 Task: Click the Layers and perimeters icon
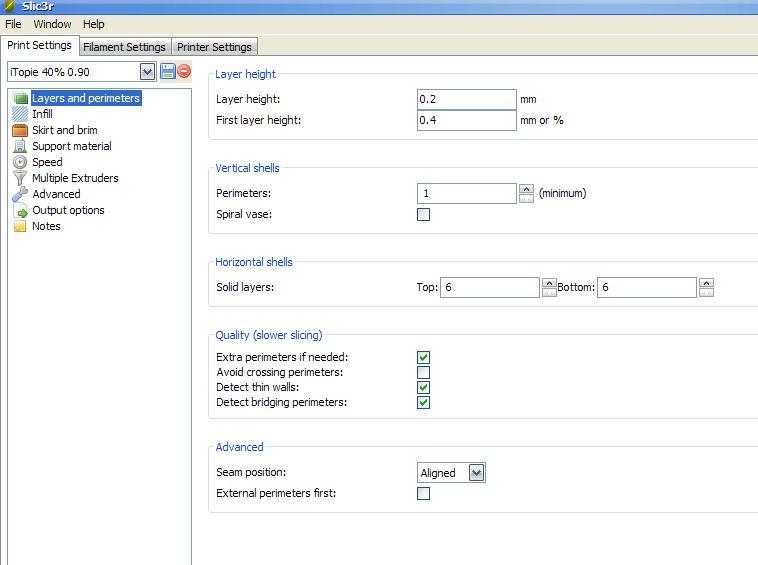(20, 98)
